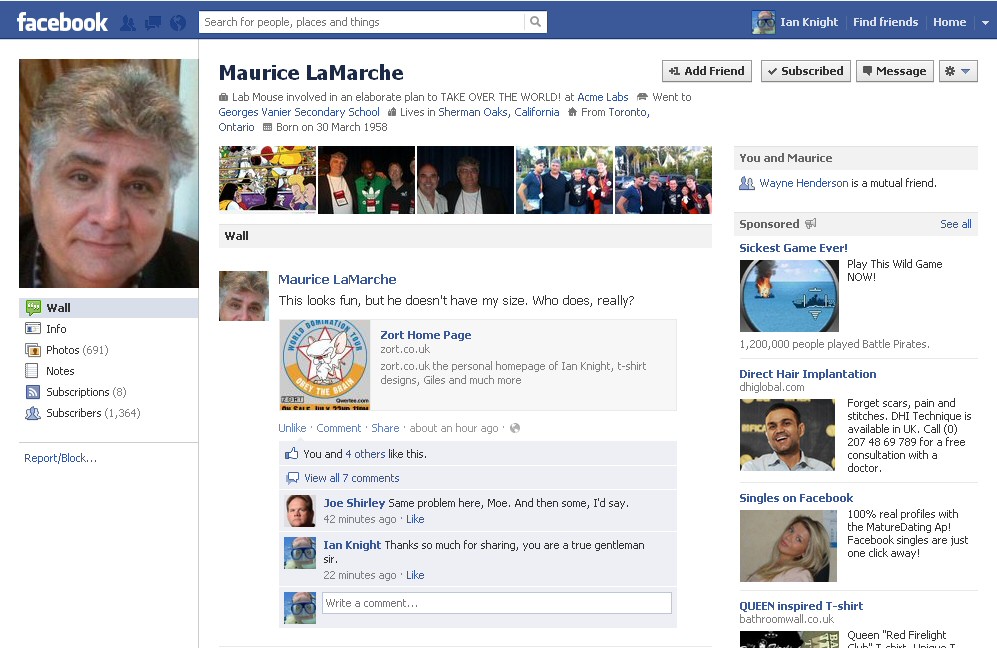Image resolution: width=997 pixels, height=648 pixels.
Task: Click the Sponsored megaphone icon
Action: click(811, 224)
